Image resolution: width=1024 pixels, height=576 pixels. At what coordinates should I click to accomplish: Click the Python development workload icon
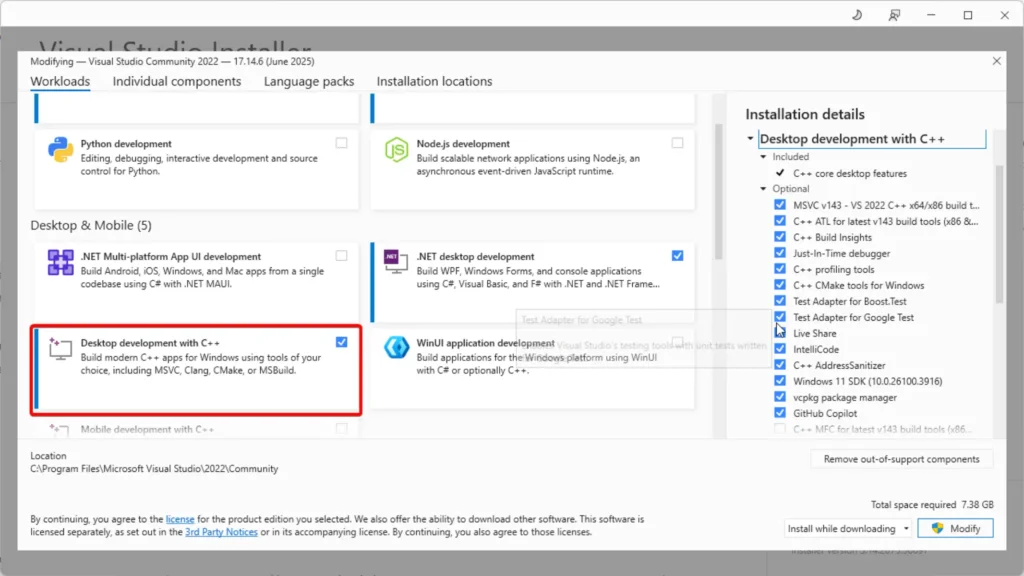pyautogui.click(x=60, y=150)
